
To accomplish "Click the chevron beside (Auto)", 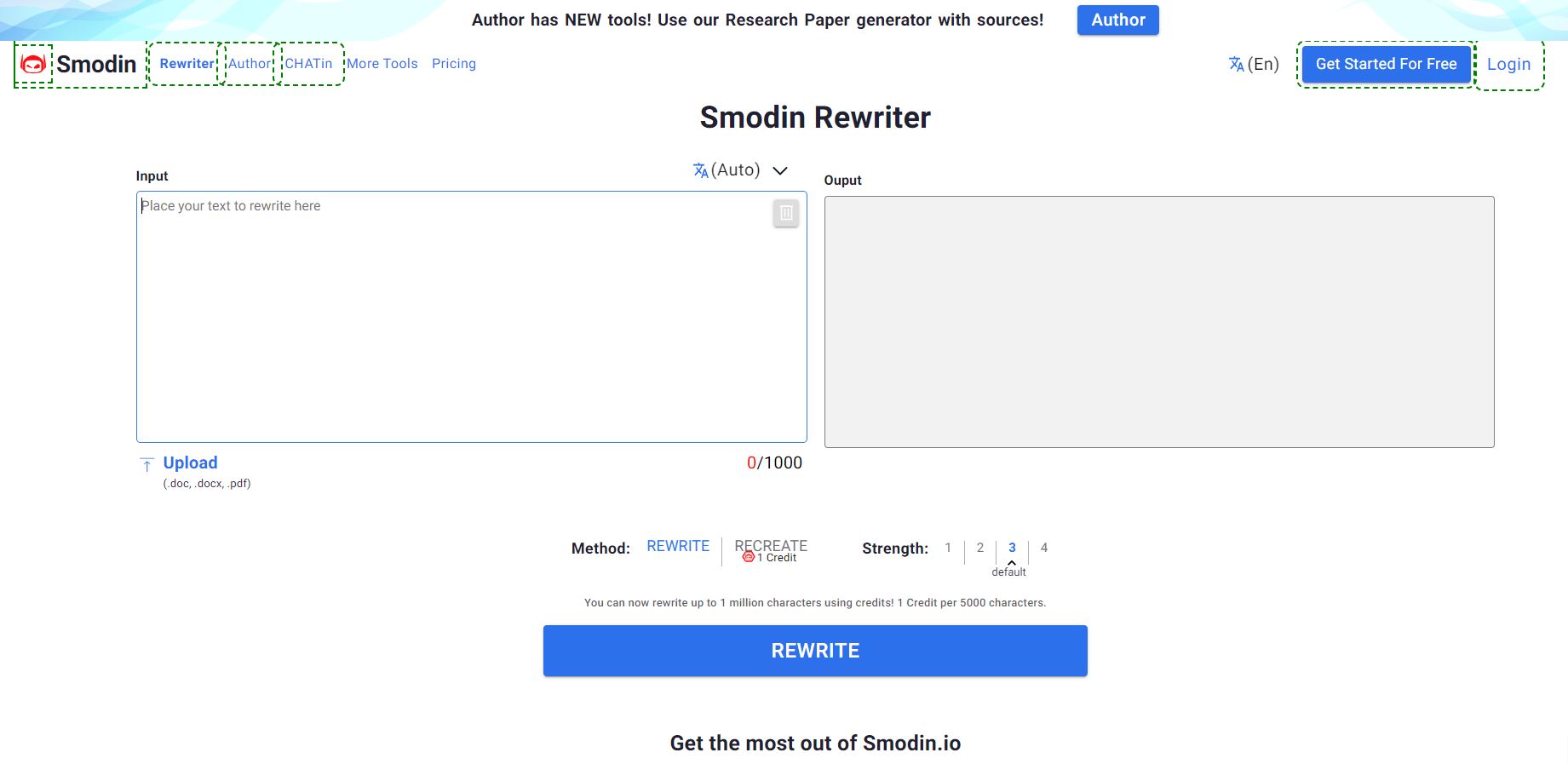I will pos(780,170).
